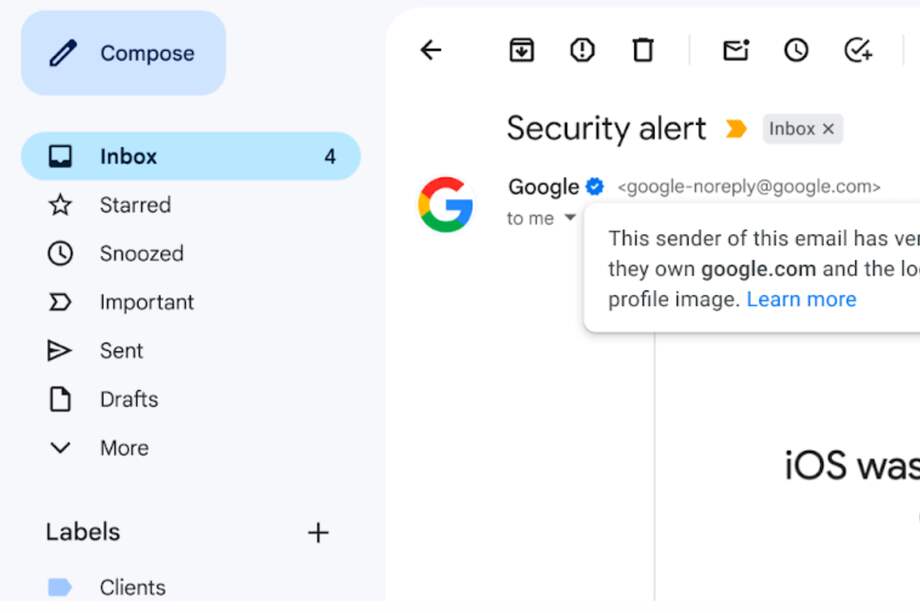
Task: Mark the email as unread
Action: [x=735, y=49]
